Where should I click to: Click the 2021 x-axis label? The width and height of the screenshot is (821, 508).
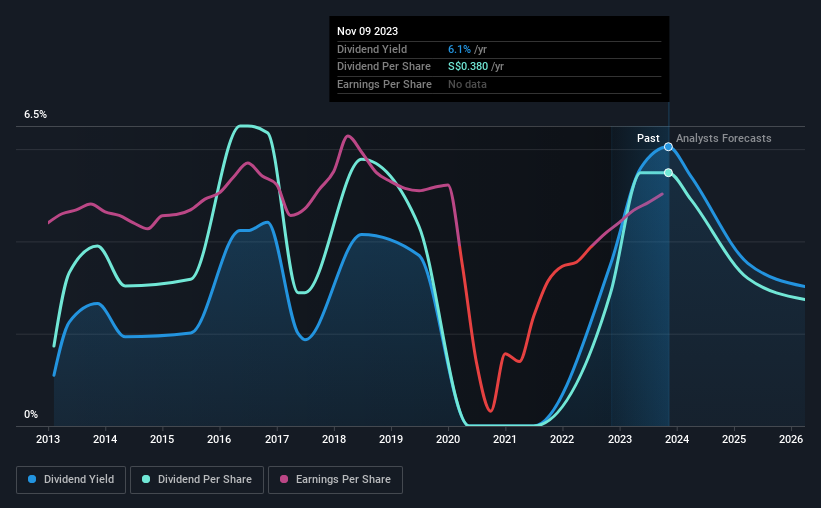pos(505,439)
